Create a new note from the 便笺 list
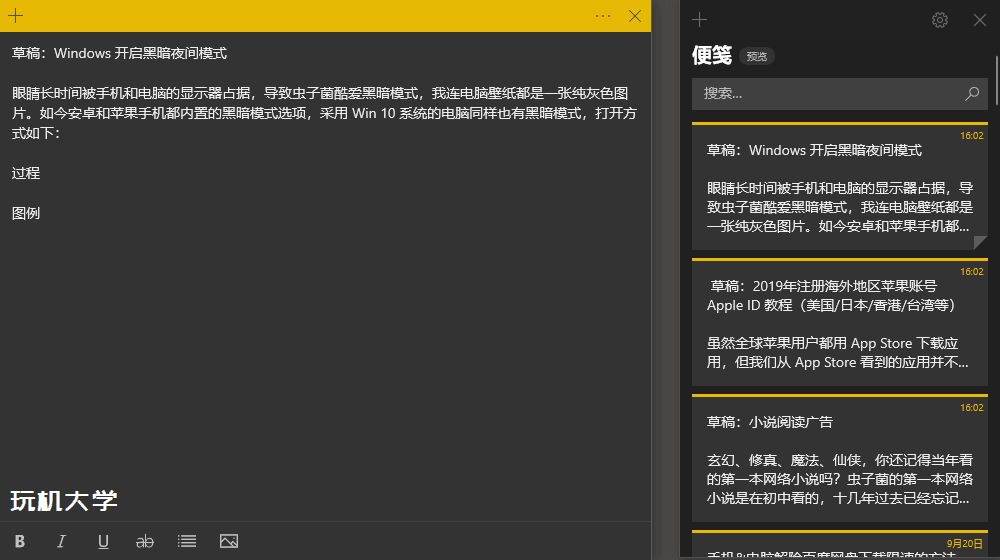Image resolution: width=1000 pixels, height=560 pixels. 700,20
